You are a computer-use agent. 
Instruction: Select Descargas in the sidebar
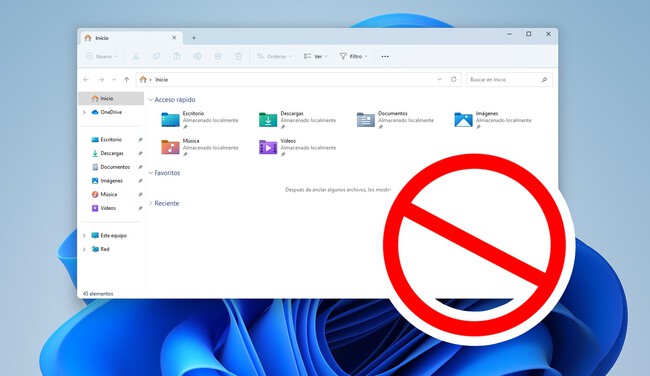pyautogui.click(x=112, y=153)
